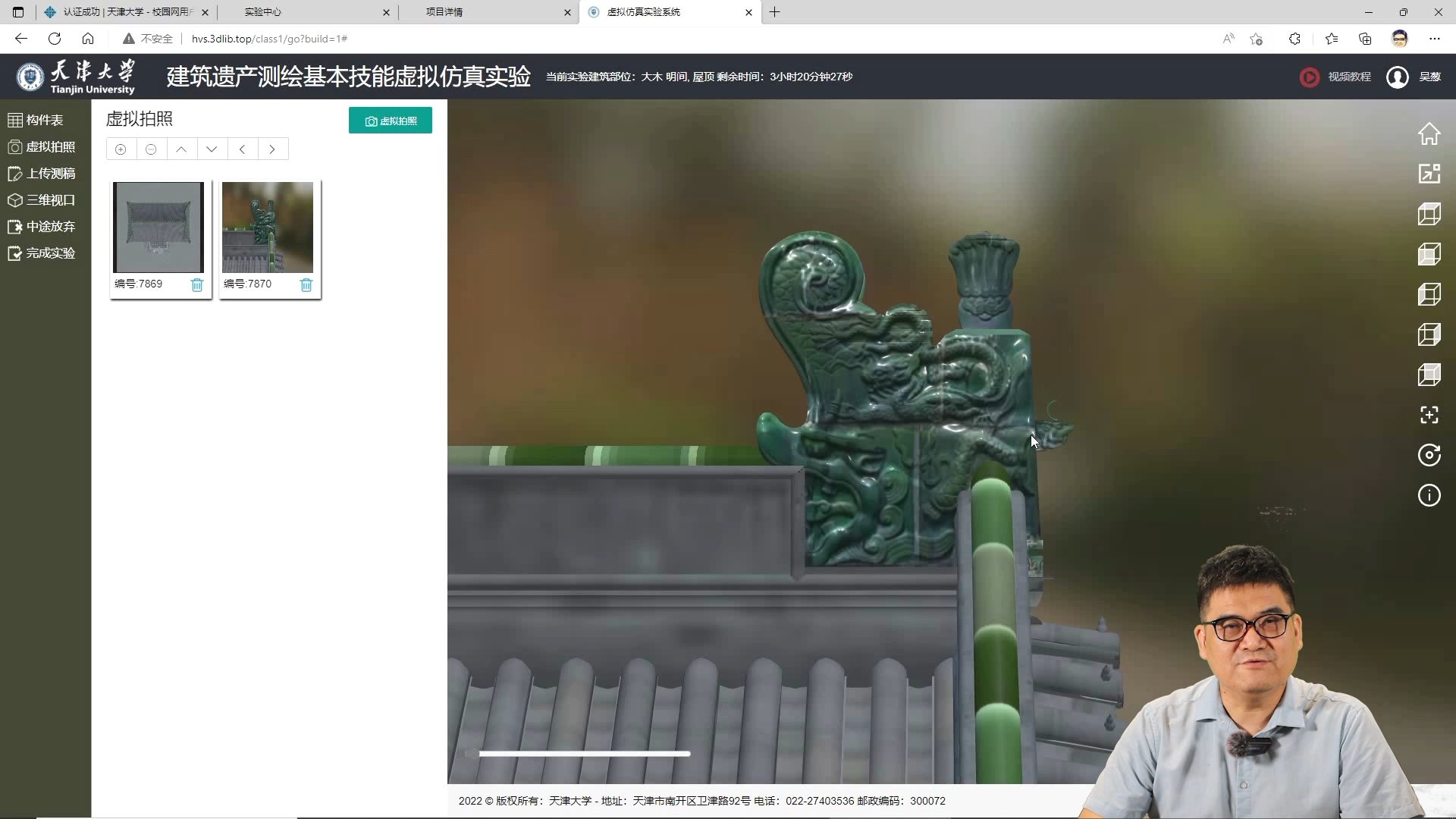Delete photo 7869 with trash icon
This screenshot has width=1456, height=819.
(x=197, y=284)
